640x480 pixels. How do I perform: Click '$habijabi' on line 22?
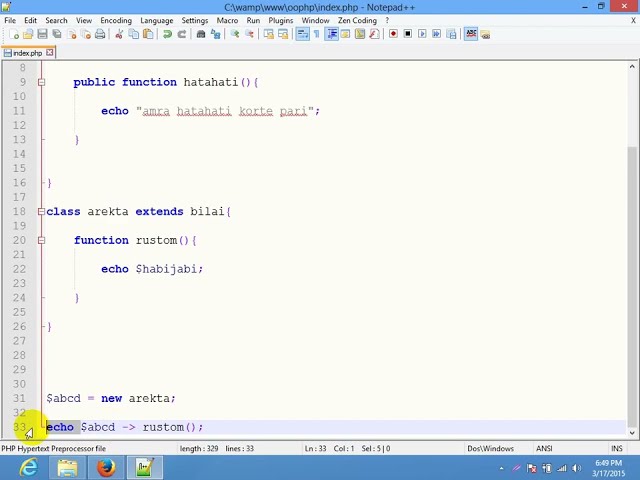pos(167,269)
